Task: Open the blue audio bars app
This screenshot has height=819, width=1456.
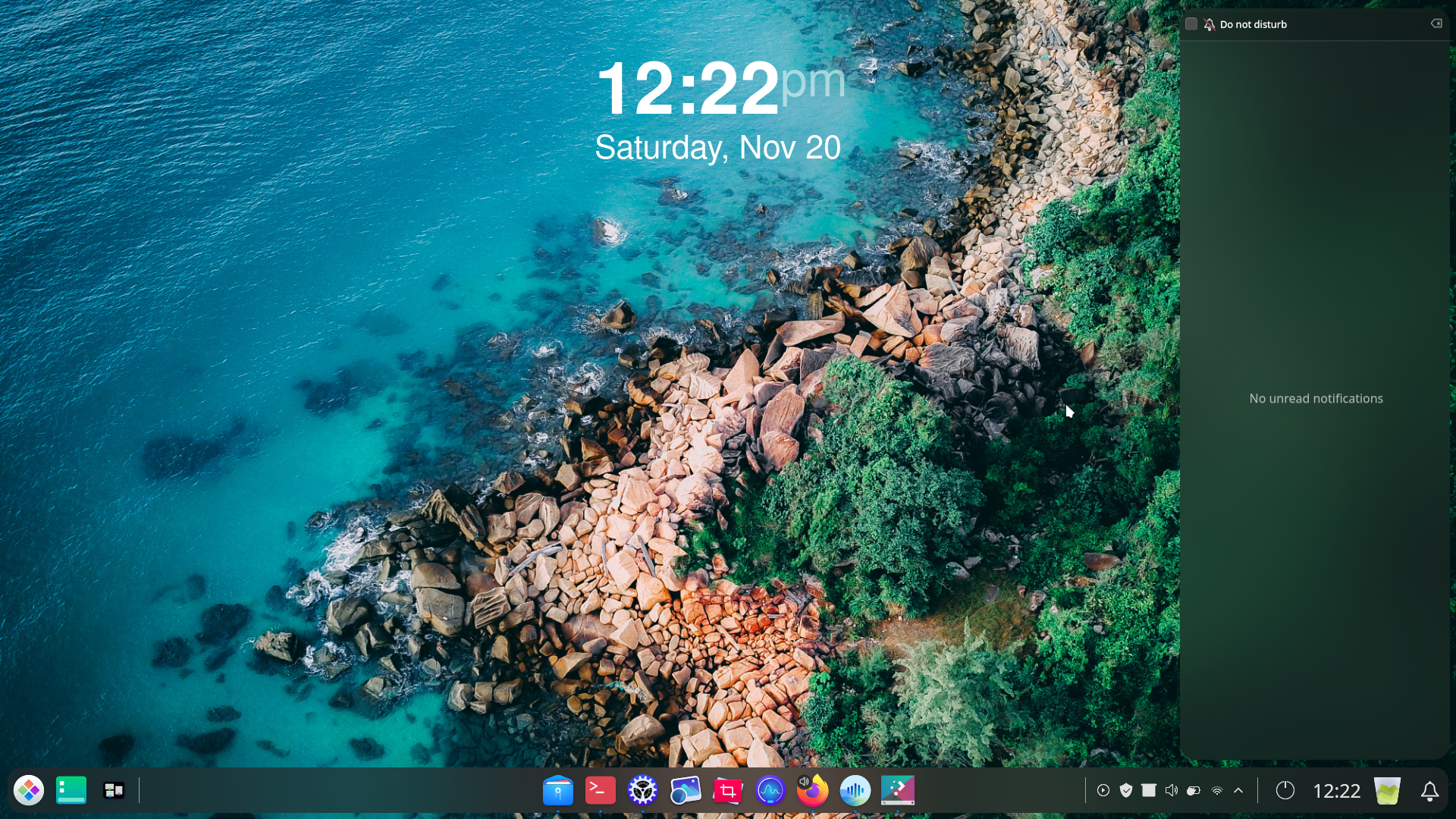Action: pyautogui.click(x=855, y=791)
